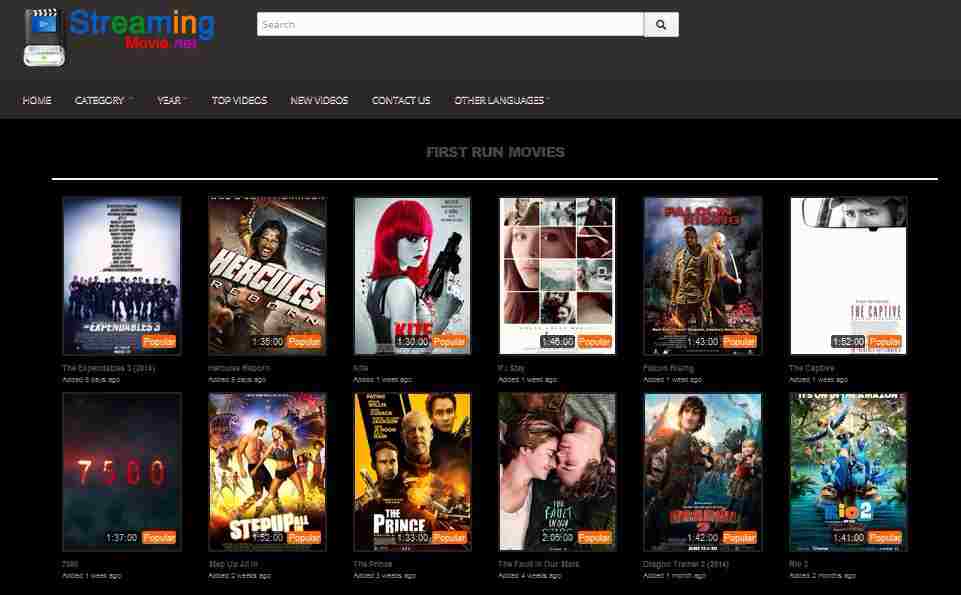Click 'Added 4 weeks ago' under Fault in Our Stars

(530, 576)
